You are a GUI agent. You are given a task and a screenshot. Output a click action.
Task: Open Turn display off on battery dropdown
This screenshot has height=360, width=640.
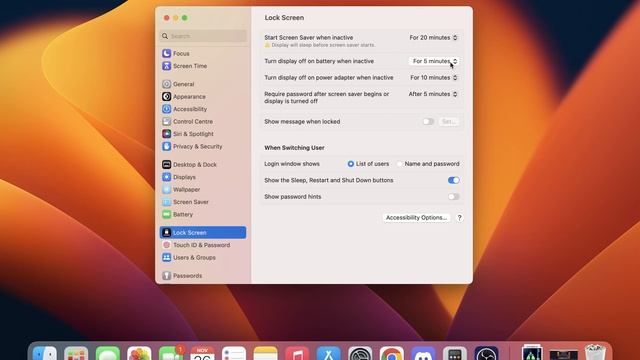pyautogui.click(x=433, y=61)
